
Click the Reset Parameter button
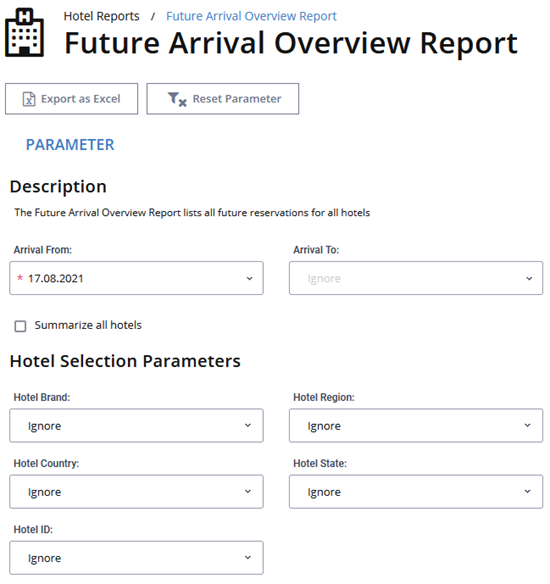click(223, 99)
